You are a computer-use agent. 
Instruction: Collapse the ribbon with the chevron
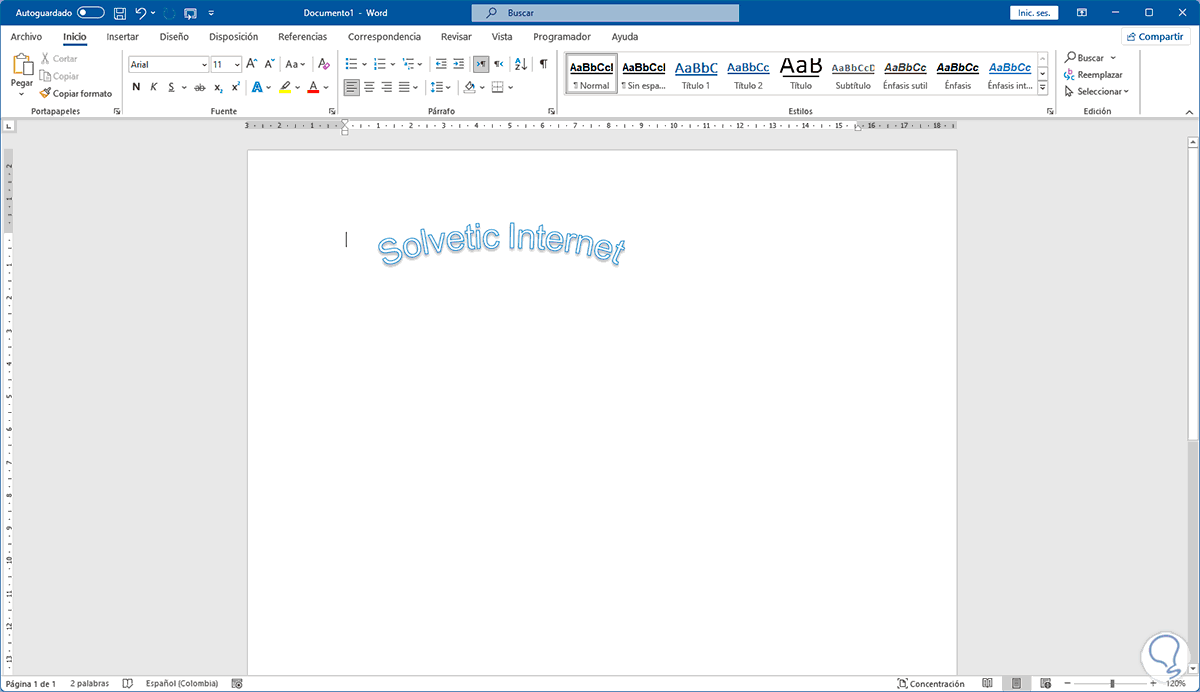click(1187, 111)
